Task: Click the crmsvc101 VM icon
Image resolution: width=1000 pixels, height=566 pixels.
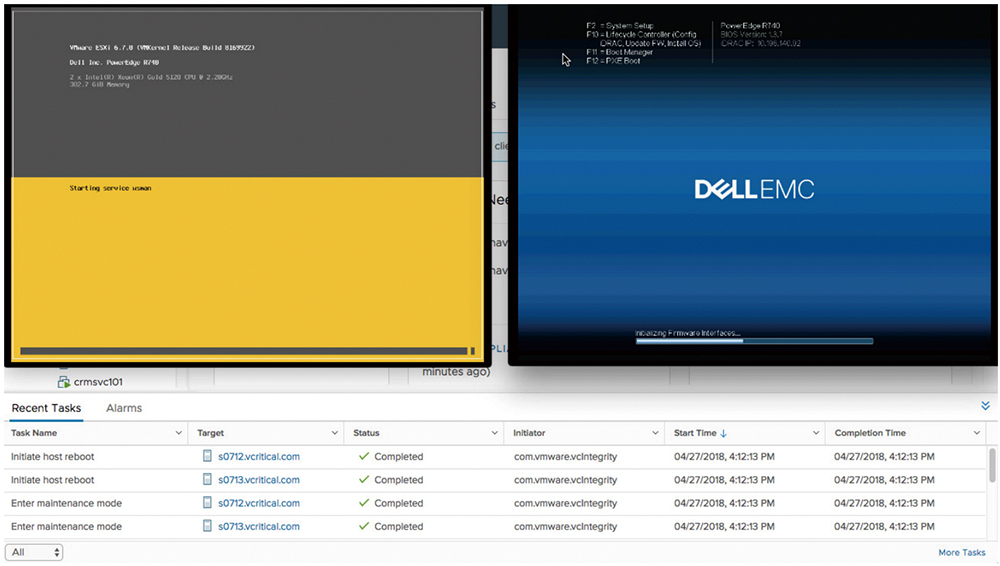Action: click(64, 382)
